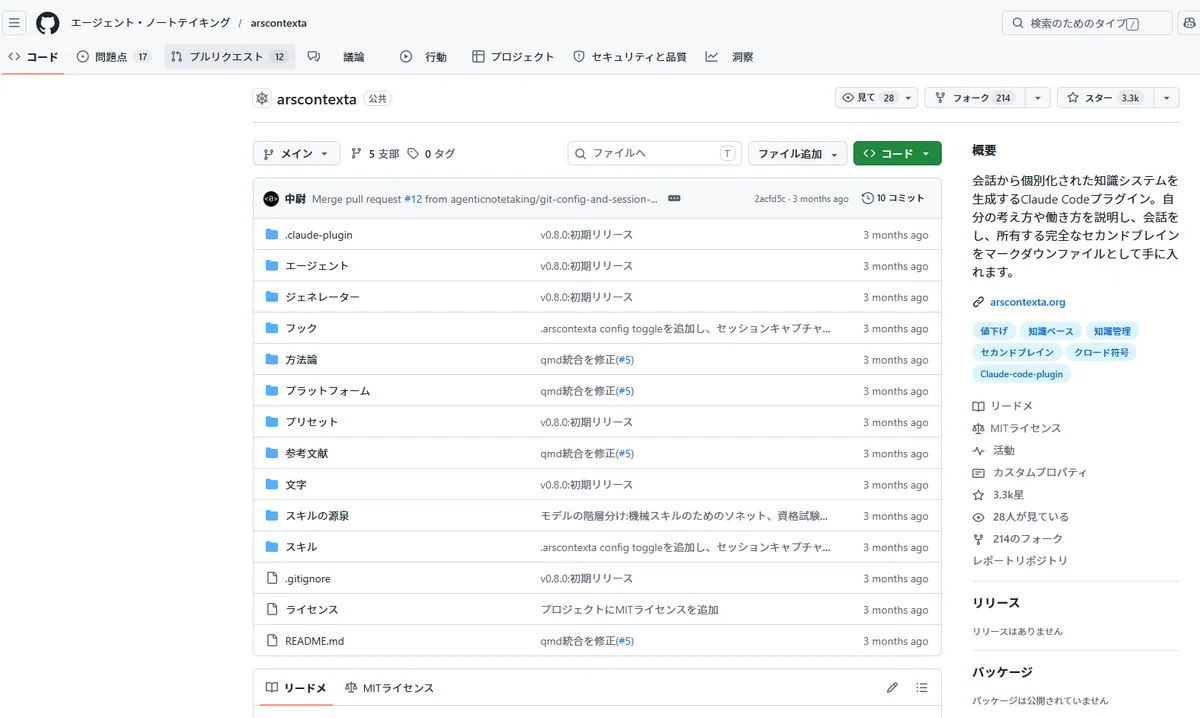Click the クロード符号 topic tag

[x=1102, y=352]
